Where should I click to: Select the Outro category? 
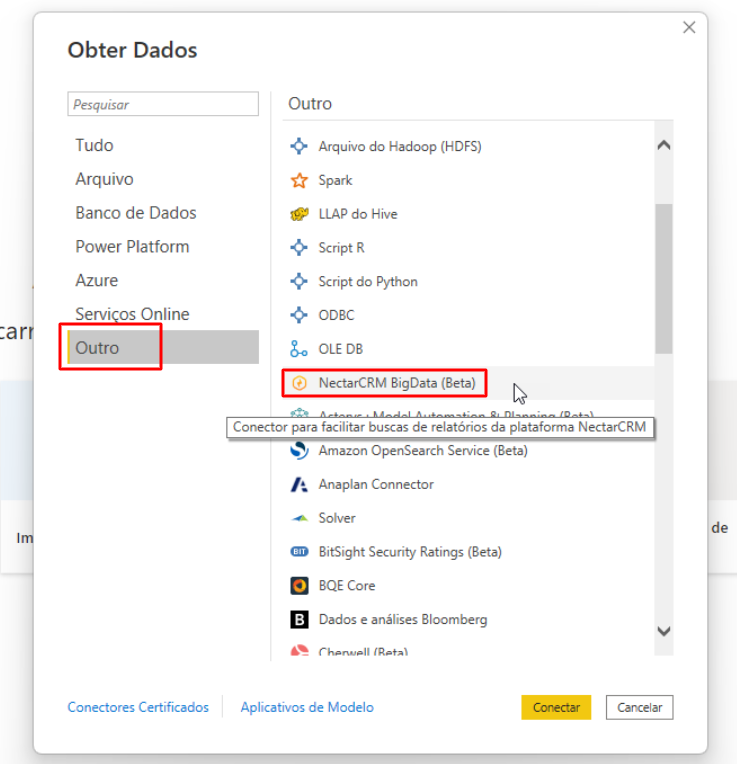click(x=163, y=347)
